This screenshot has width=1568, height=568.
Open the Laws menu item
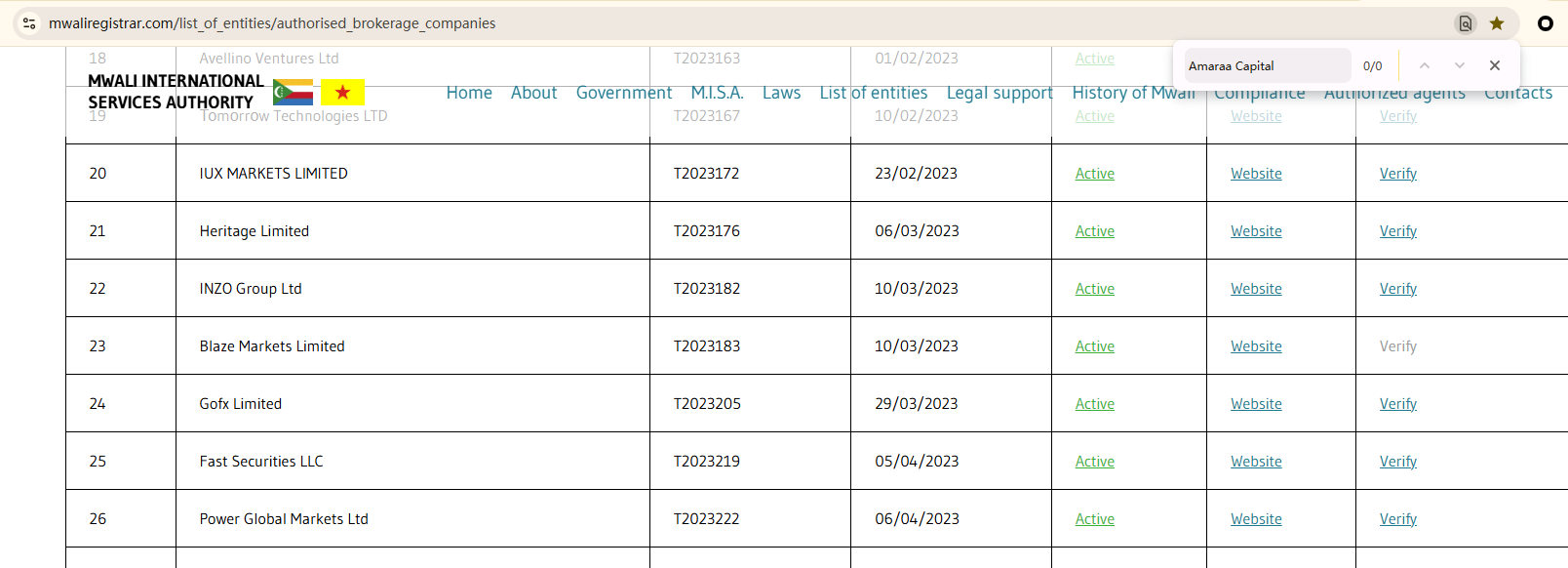click(x=781, y=93)
